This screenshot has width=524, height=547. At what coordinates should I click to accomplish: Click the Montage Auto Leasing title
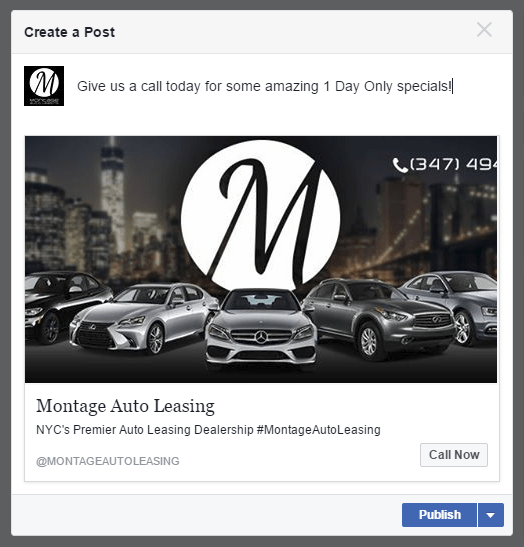coord(125,406)
